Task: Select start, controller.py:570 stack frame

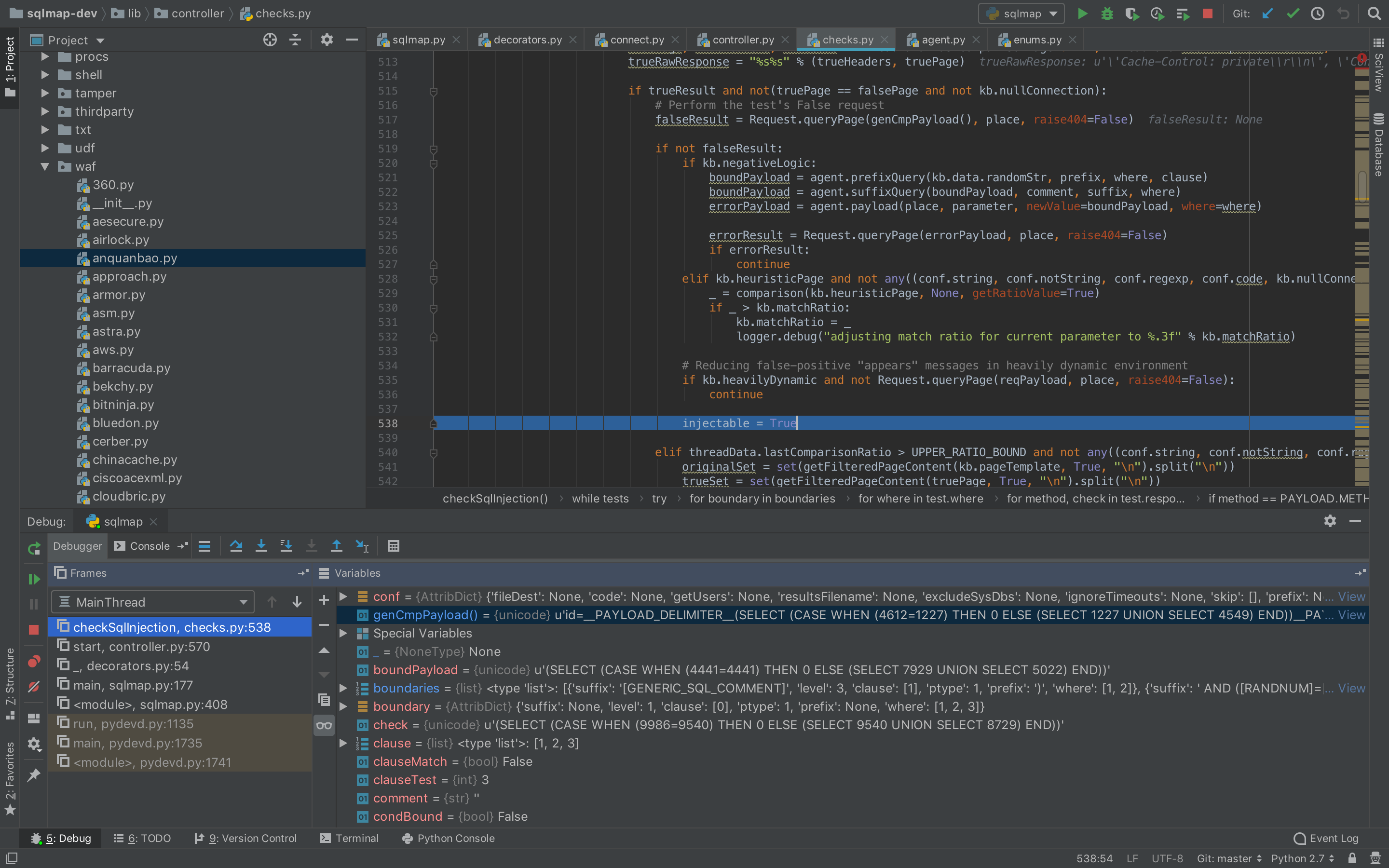Action: [x=141, y=646]
